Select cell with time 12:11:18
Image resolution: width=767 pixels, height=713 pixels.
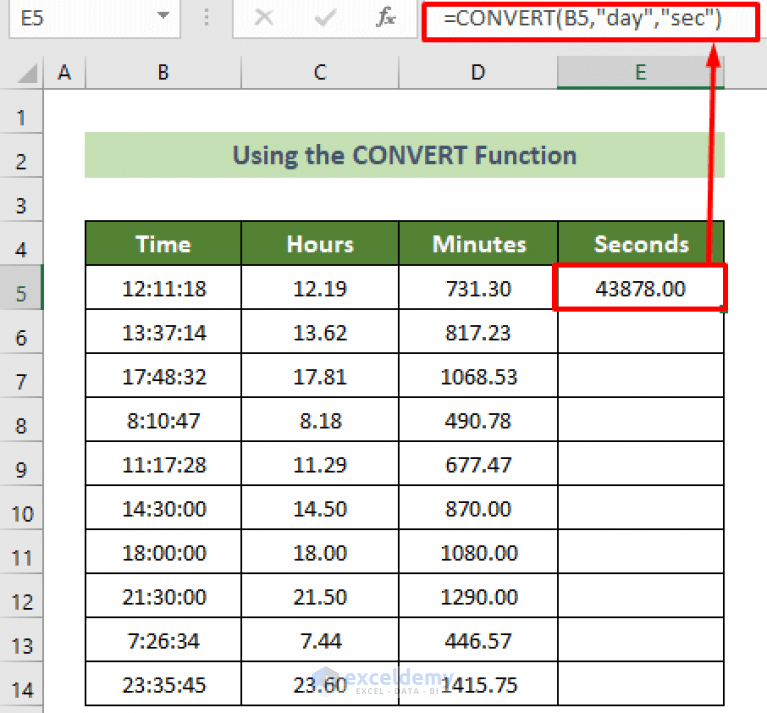[x=163, y=288]
